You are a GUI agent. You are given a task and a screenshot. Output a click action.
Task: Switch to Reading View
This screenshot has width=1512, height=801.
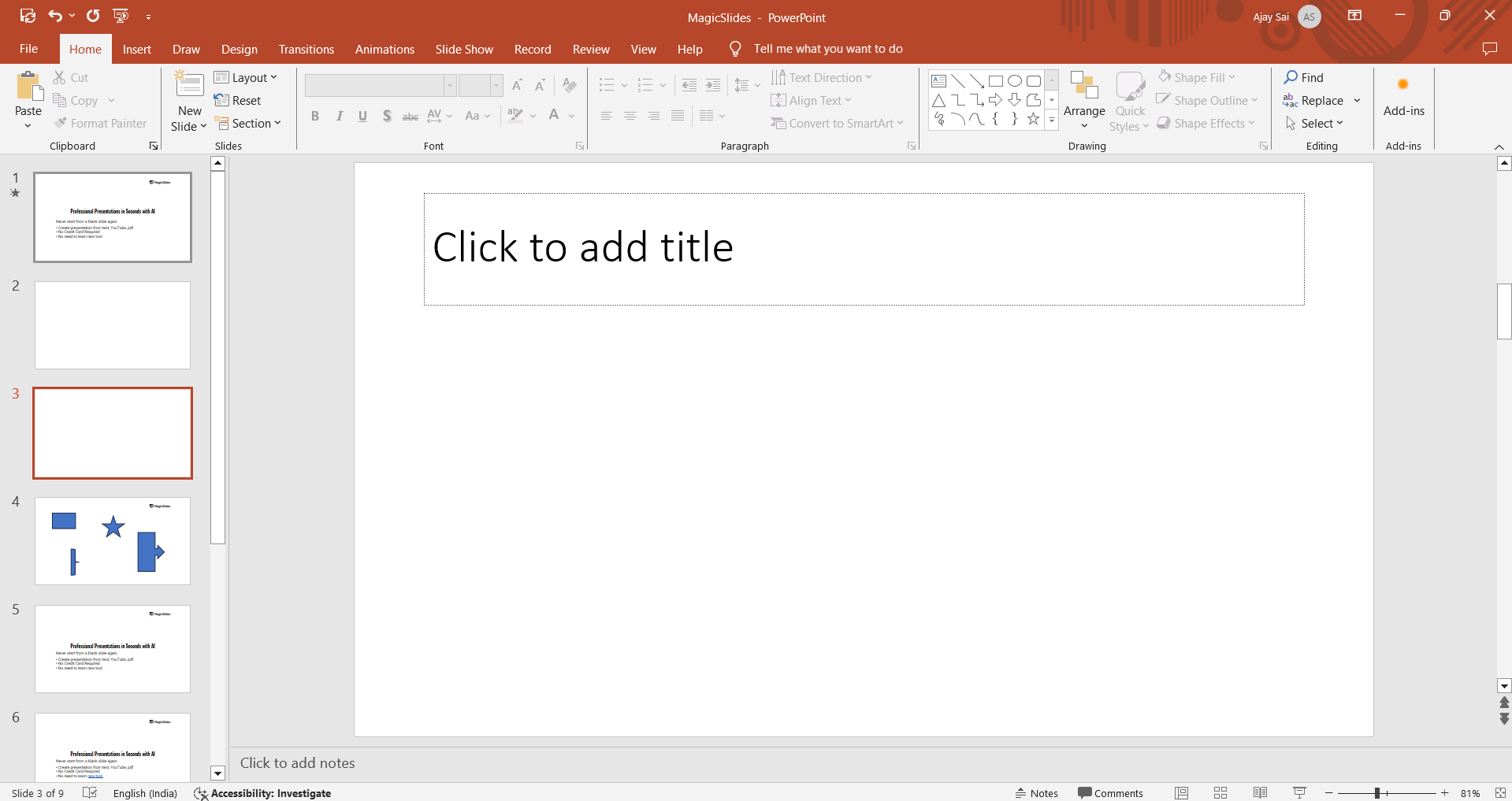pyautogui.click(x=1260, y=793)
